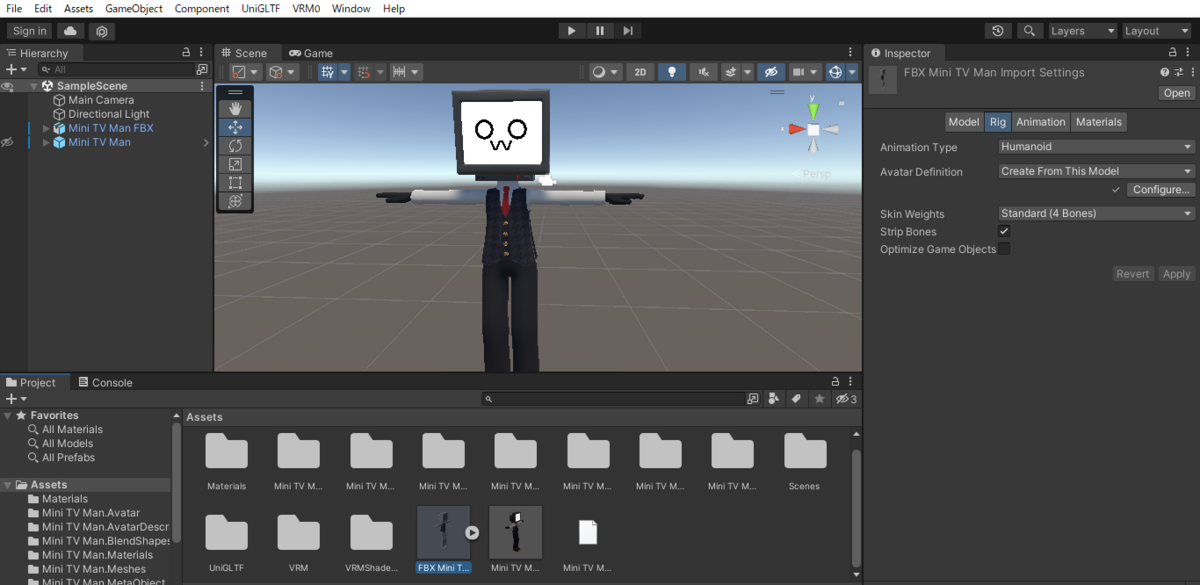Viewport: 1200px width, 585px height.
Task: Select the Rect transform tool
Action: (x=236, y=183)
